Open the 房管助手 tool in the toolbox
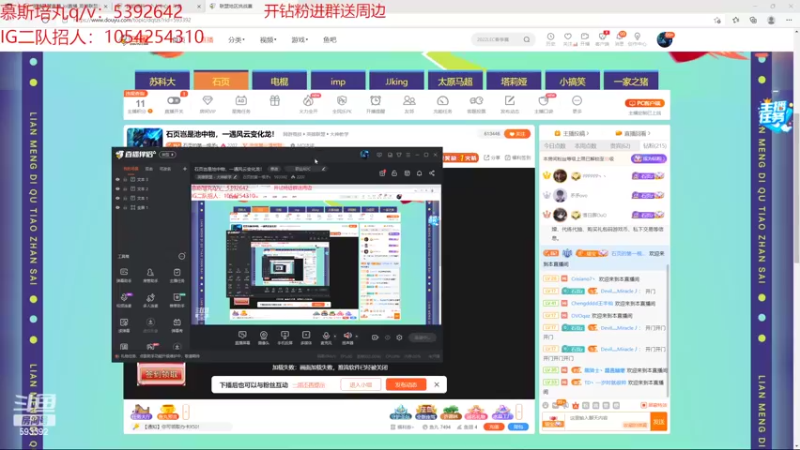Viewport: 800px width, 450px height. pos(150,275)
